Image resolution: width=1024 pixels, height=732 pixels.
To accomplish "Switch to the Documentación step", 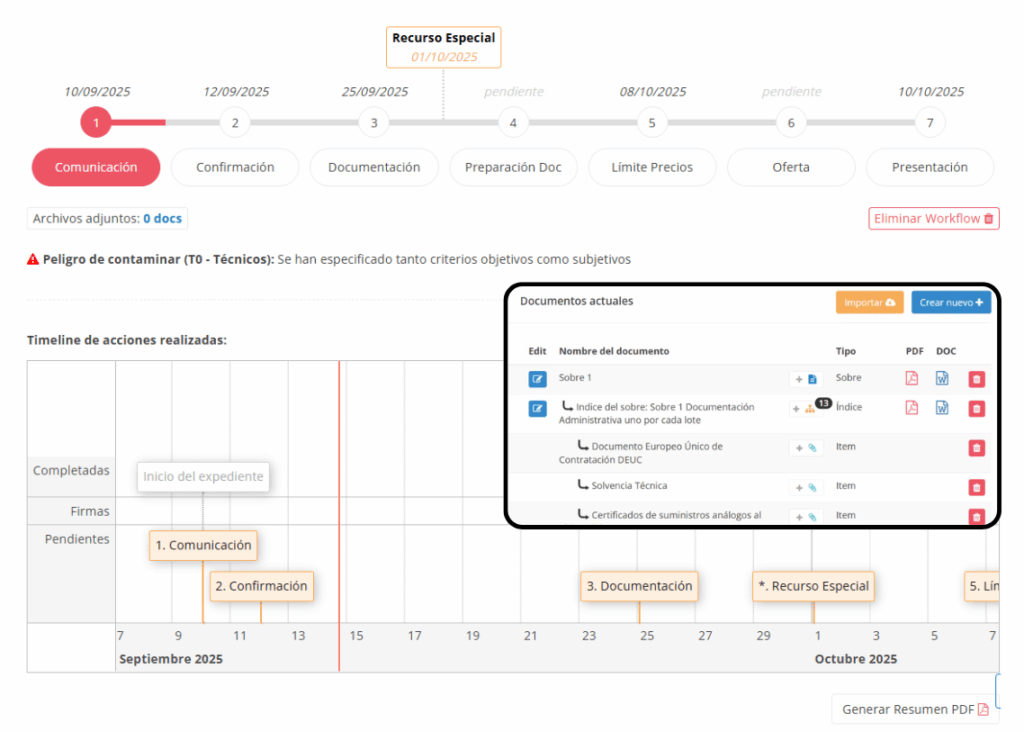I will pos(374,167).
